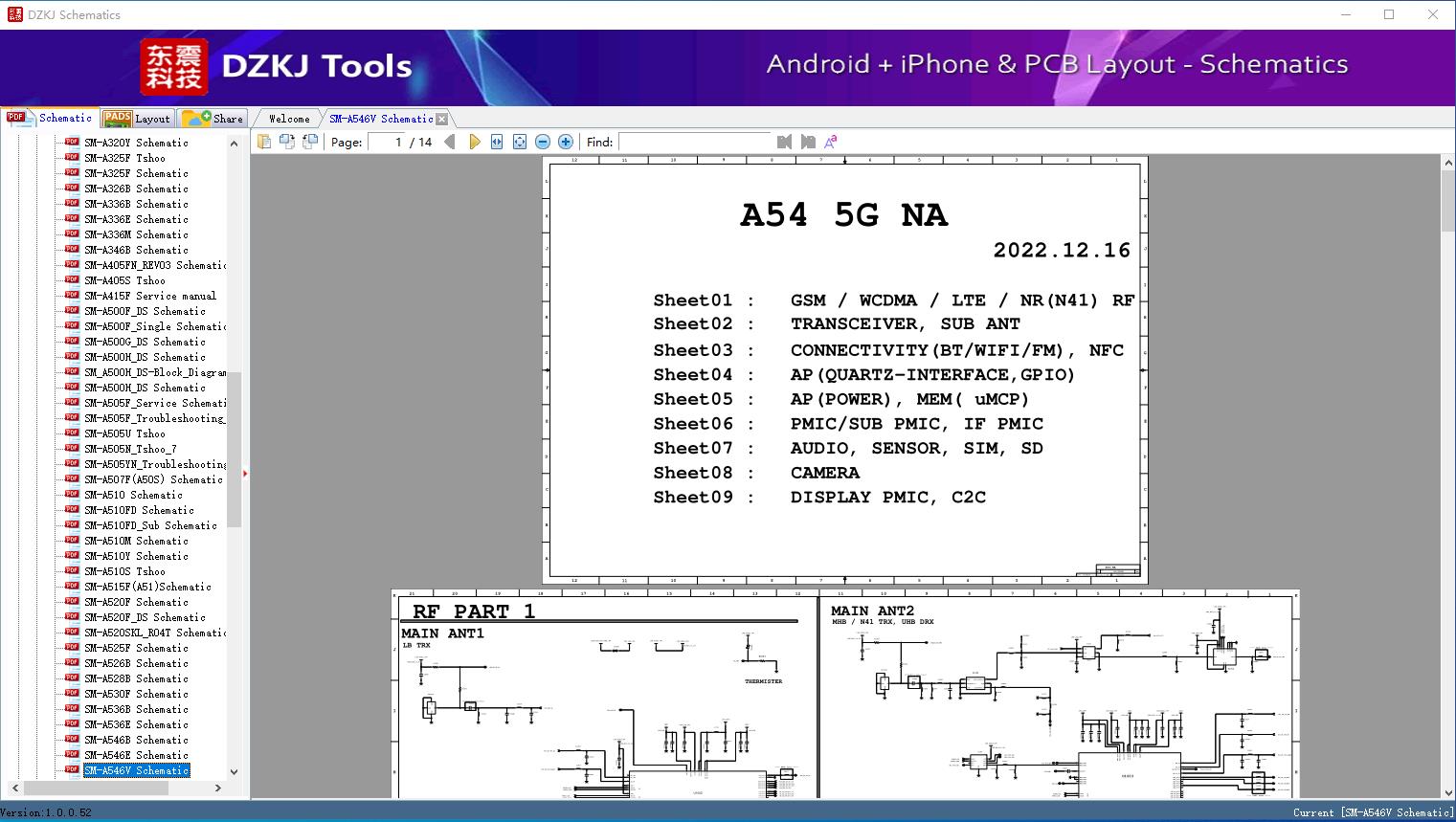Click the tree horizontal scroll-right arrow

(218, 788)
